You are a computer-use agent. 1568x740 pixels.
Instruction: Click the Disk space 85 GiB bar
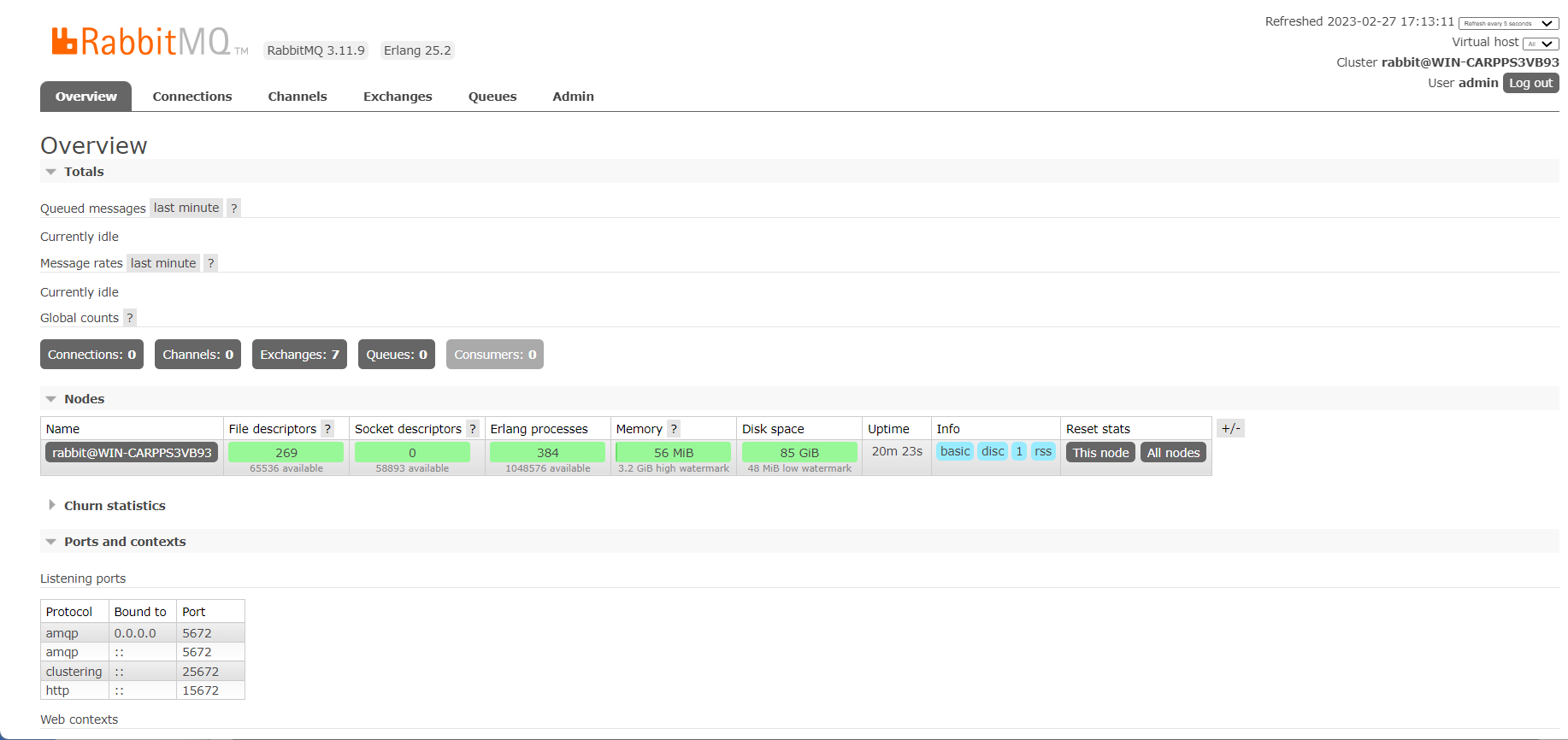[x=799, y=453]
